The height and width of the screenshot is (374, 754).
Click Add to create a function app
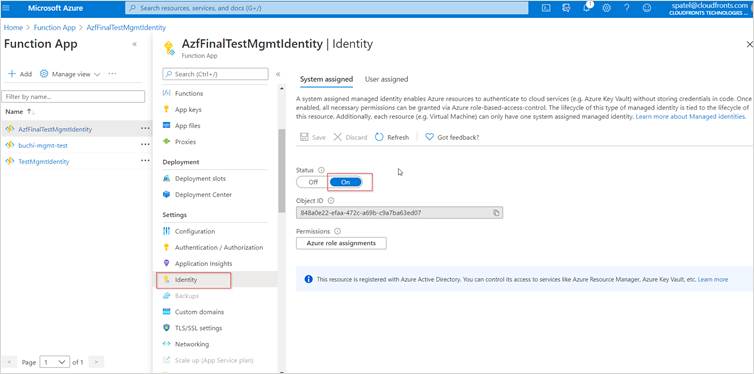pyautogui.click(x=20, y=74)
